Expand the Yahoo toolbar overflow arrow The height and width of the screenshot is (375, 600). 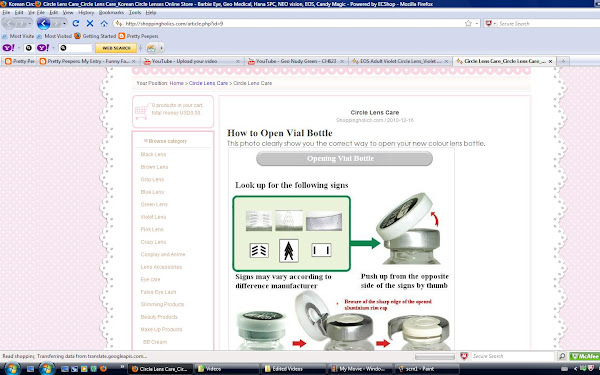[x=161, y=48]
